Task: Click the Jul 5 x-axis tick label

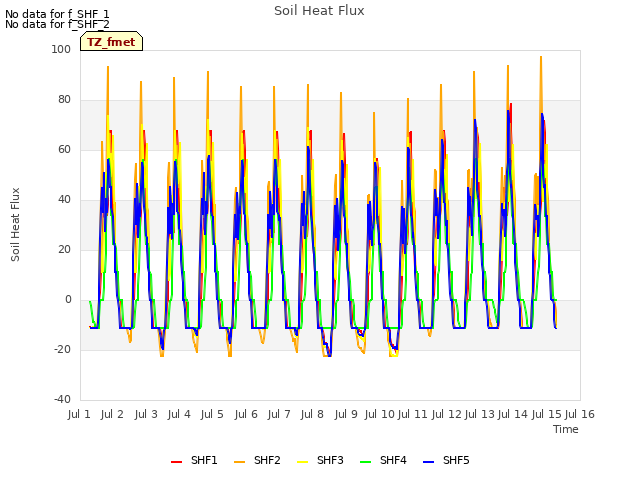Action: click(212, 414)
